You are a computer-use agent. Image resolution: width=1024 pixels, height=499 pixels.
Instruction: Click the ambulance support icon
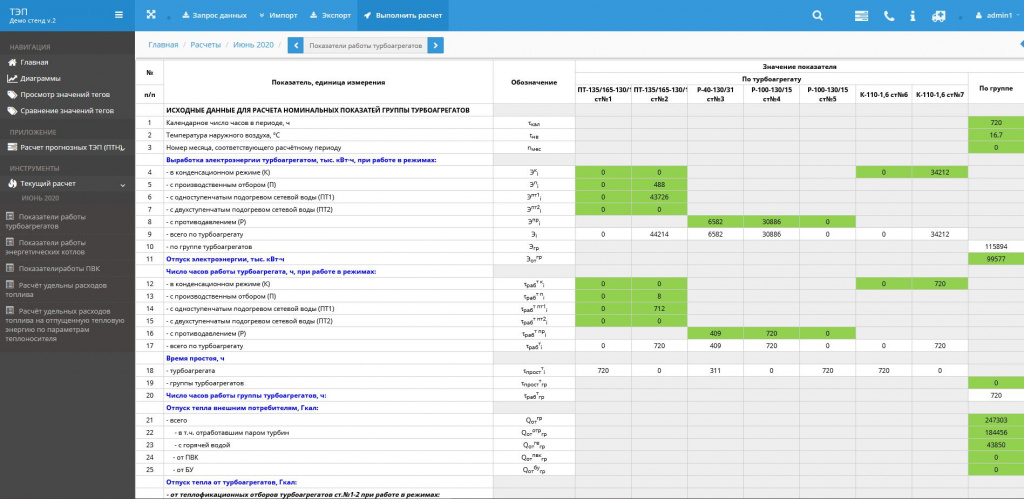pos(938,16)
